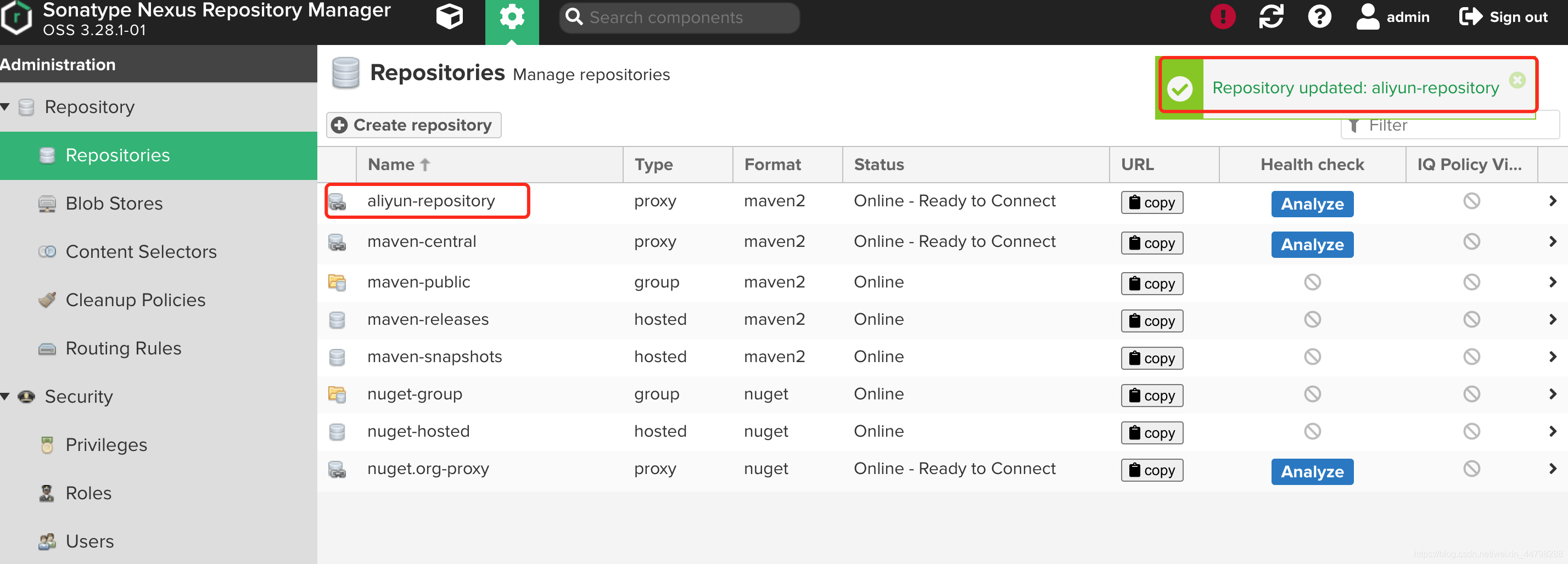This screenshot has height=564, width=1568.
Task: Copy URL of nuget-group
Action: point(1152,396)
